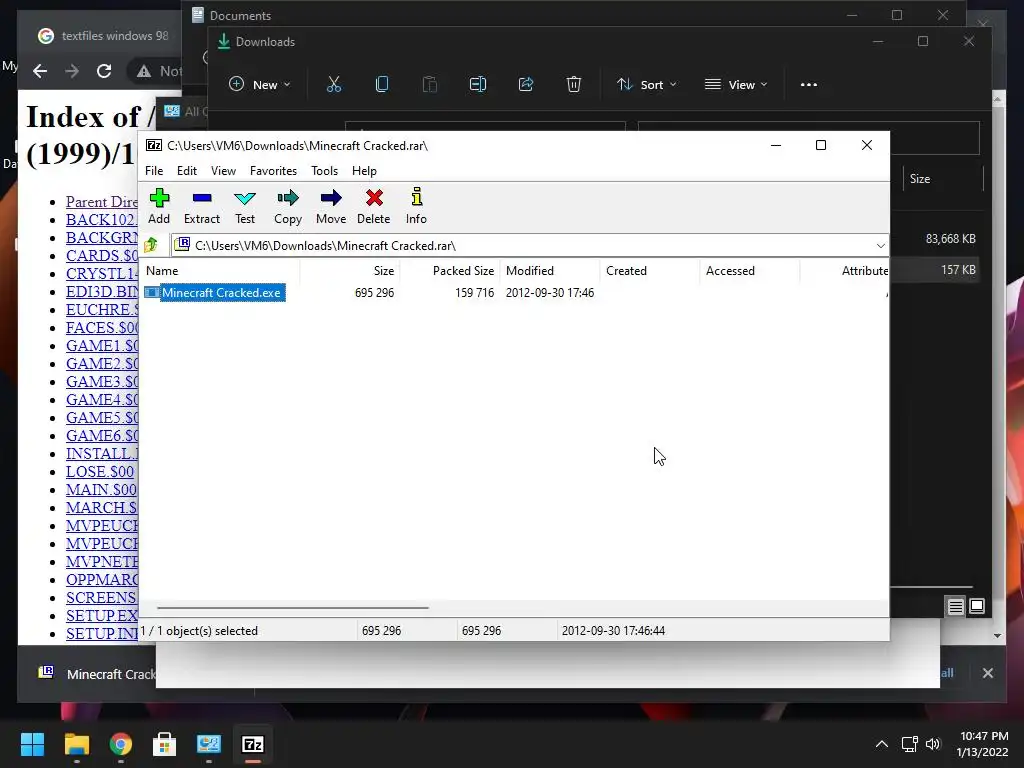Open the Edit menu in 7-Zip
The height and width of the screenshot is (768, 1024).
point(187,170)
